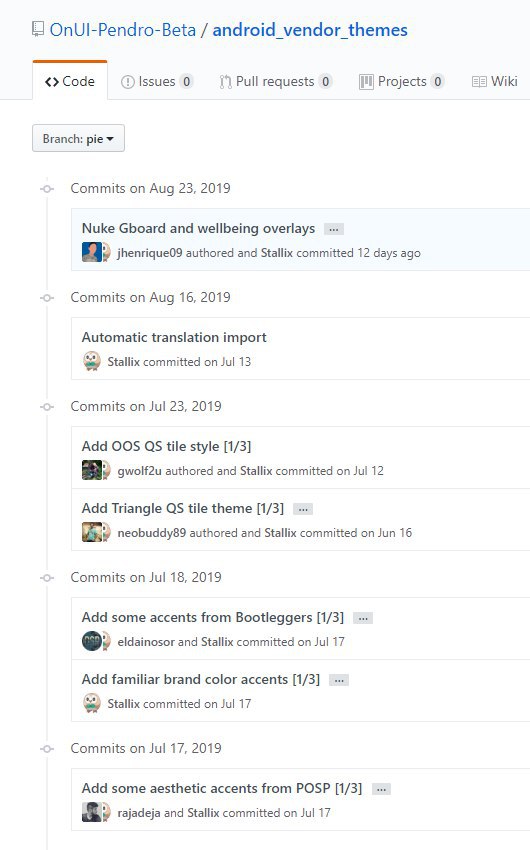Click neobuddy89's avatar on Triangle QS tile commit
The height and width of the screenshot is (850, 530).
[x=92, y=532]
